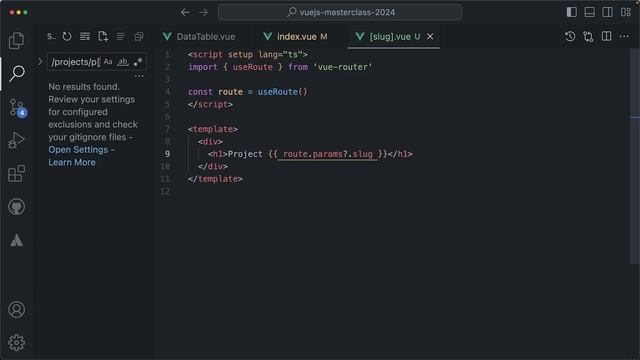Click the editor vertical scrollbar
Image resolution: width=640 pixels, height=360 pixels.
(x=635, y=157)
